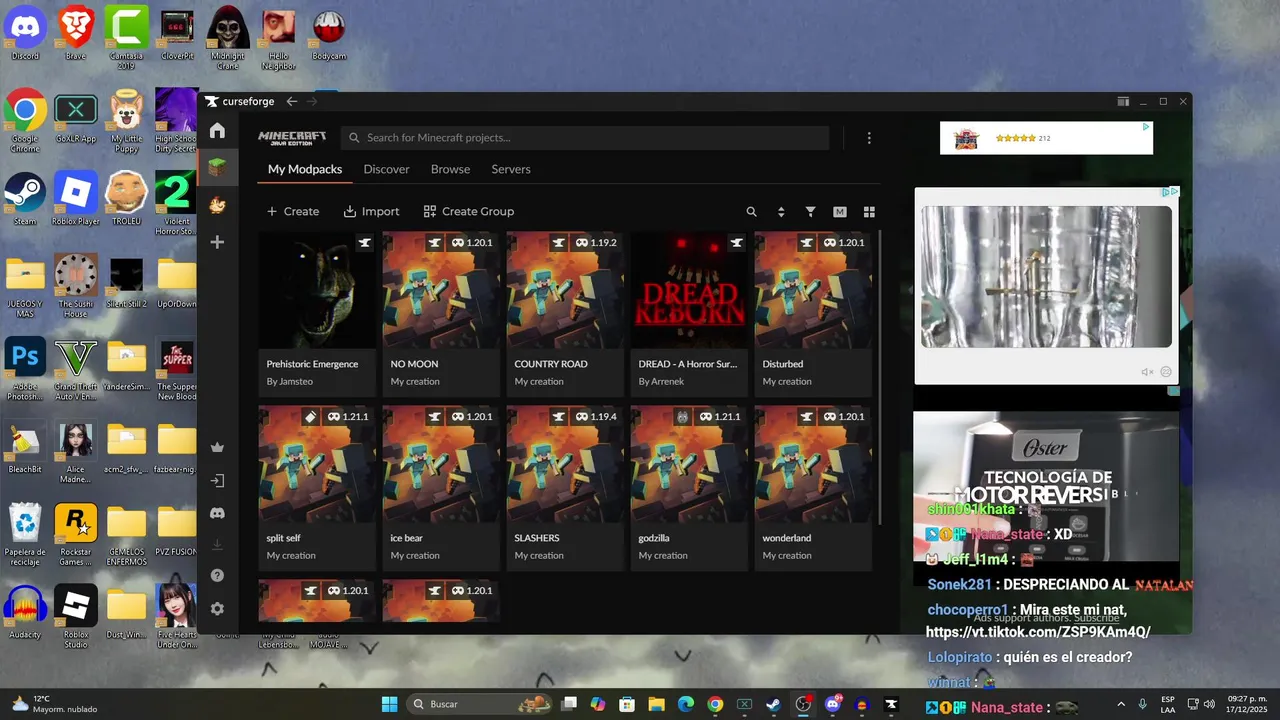Screen dimensions: 1280x720
Task: Click the sign-in arrow icon in sidebar
Action: 217,480
